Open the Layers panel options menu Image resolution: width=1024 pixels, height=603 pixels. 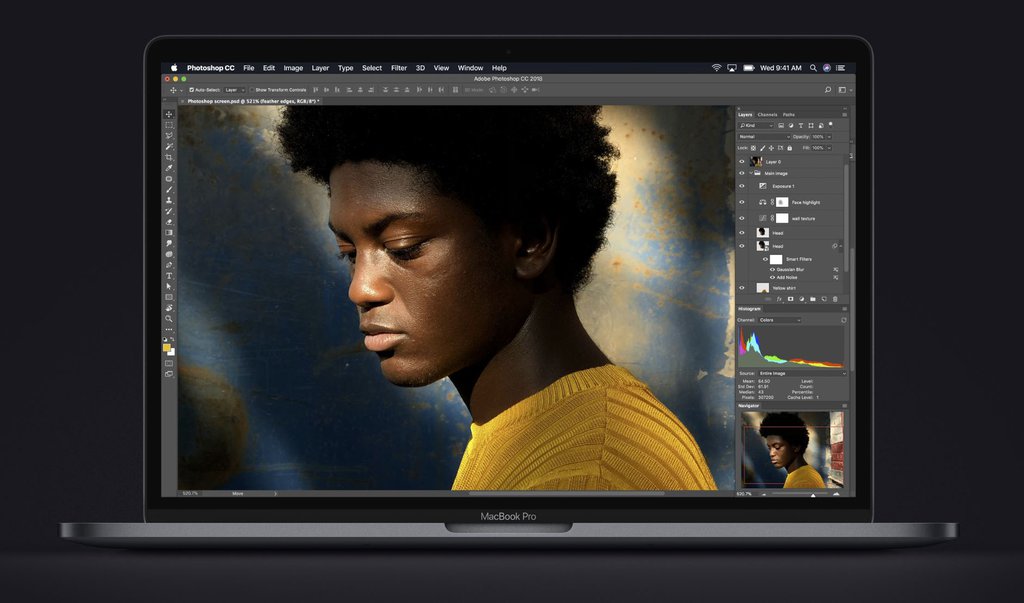(x=844, y=114)
